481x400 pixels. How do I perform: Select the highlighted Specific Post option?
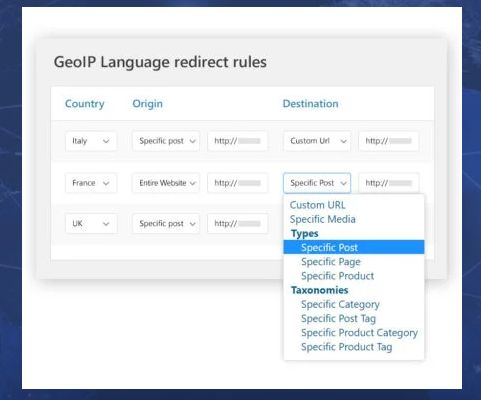coord(354,247)
